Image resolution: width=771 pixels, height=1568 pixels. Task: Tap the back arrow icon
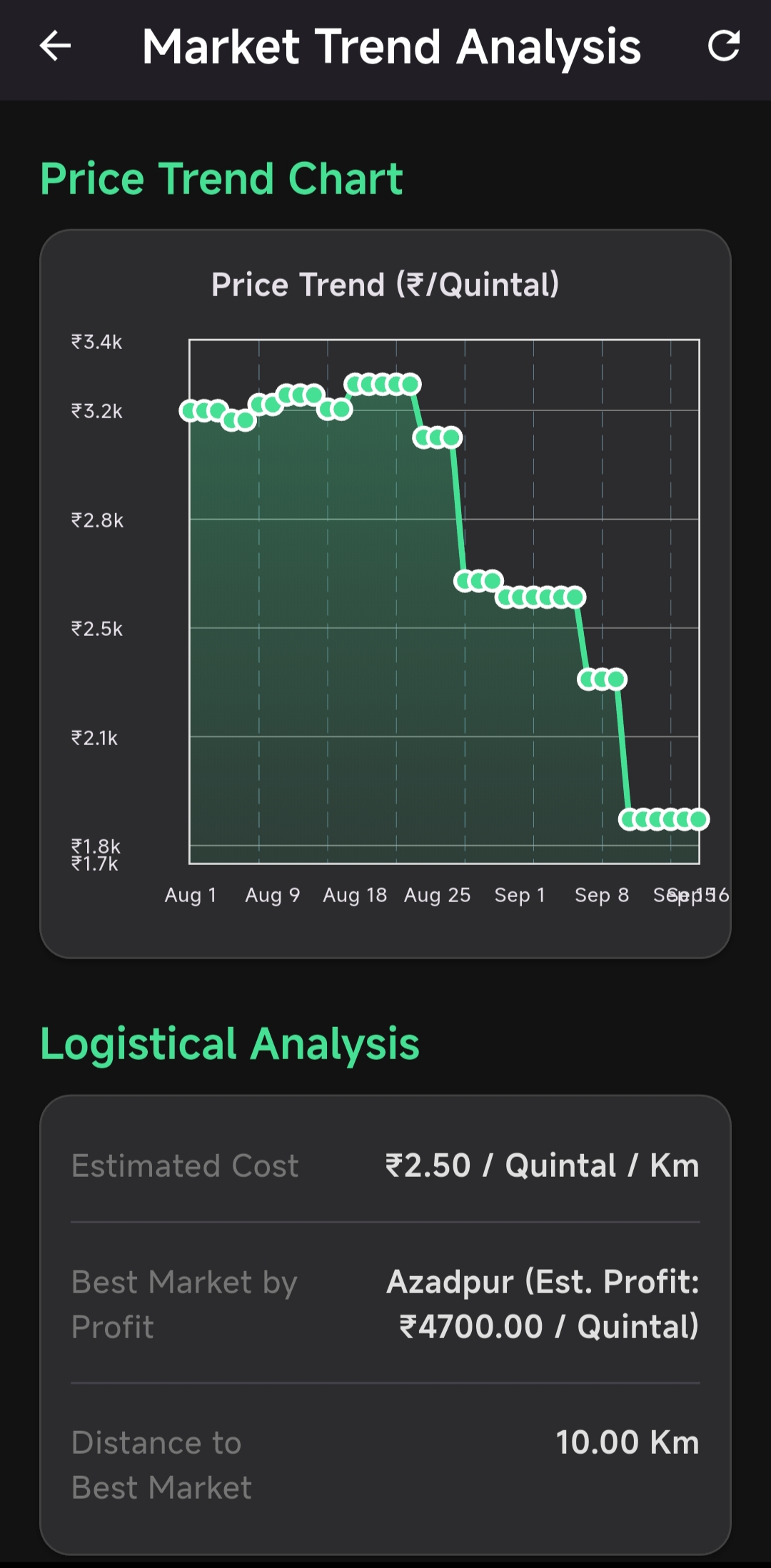(x=55, y=46)
